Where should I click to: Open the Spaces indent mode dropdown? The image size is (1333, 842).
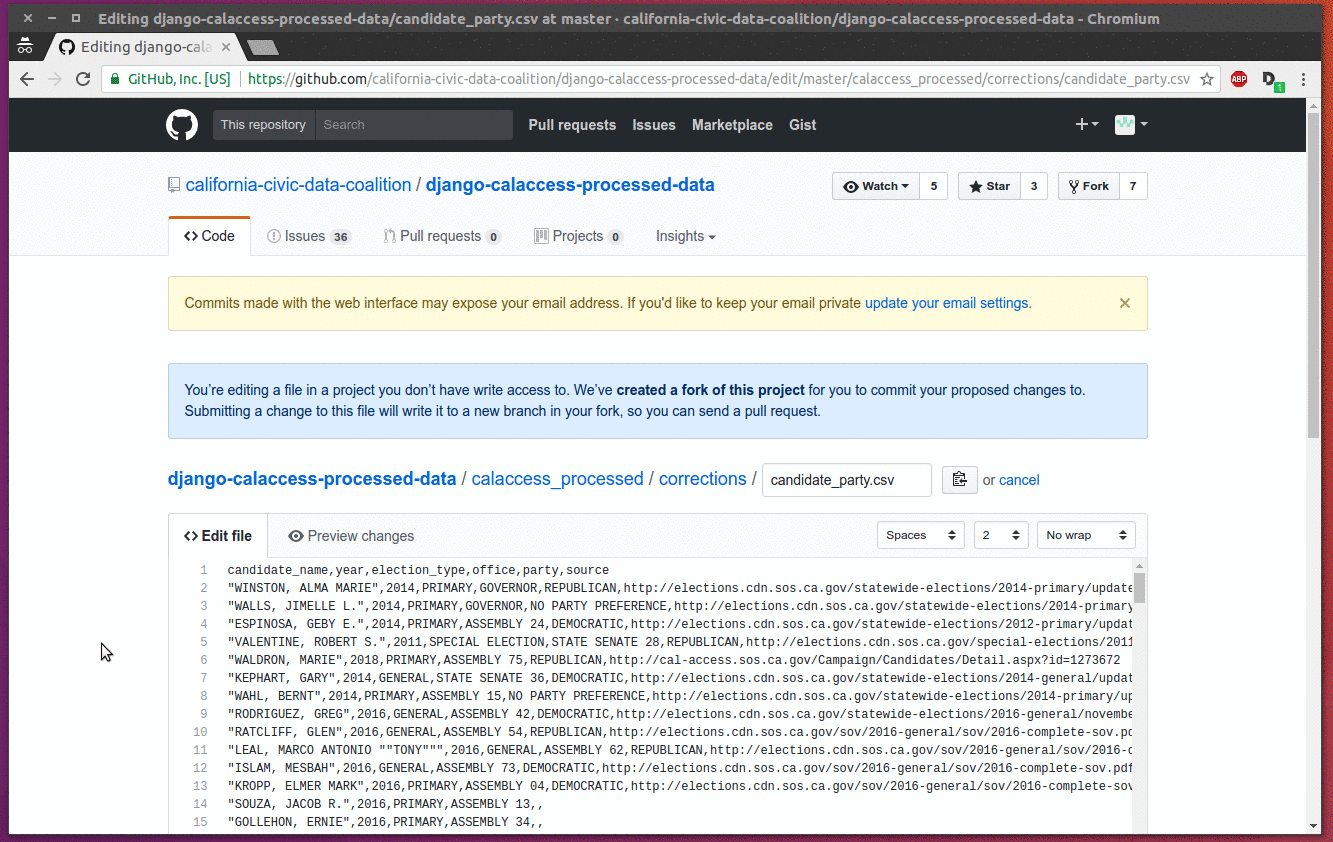tap(920, 535)
